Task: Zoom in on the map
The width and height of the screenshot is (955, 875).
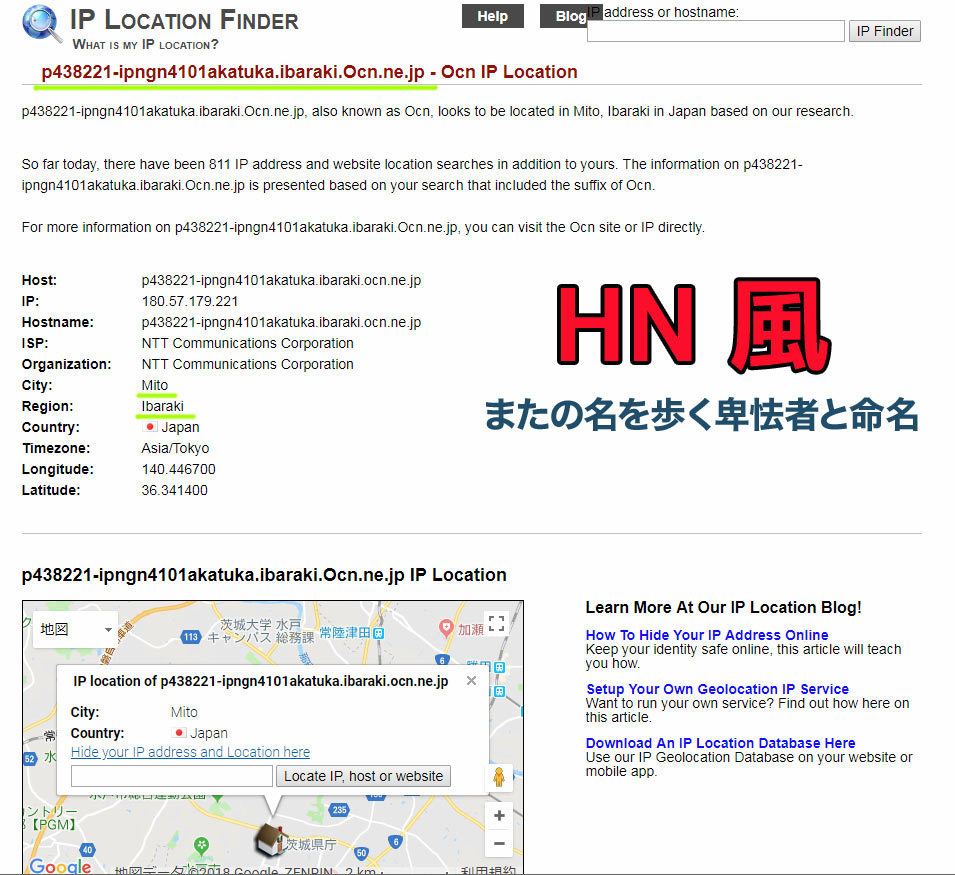Action: (x=499, y=816)
